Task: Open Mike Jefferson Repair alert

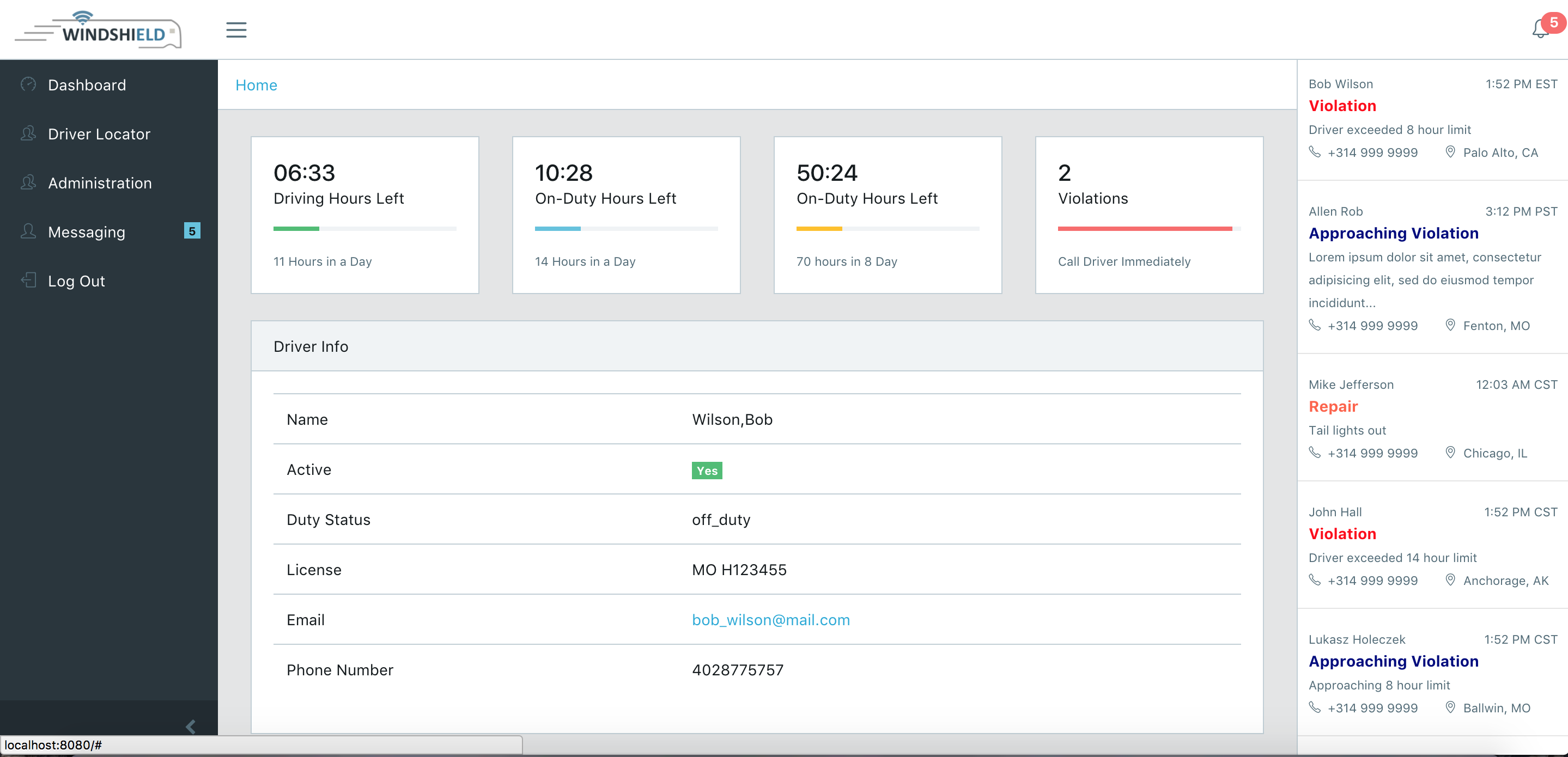Action: [x=1333, y=406]
